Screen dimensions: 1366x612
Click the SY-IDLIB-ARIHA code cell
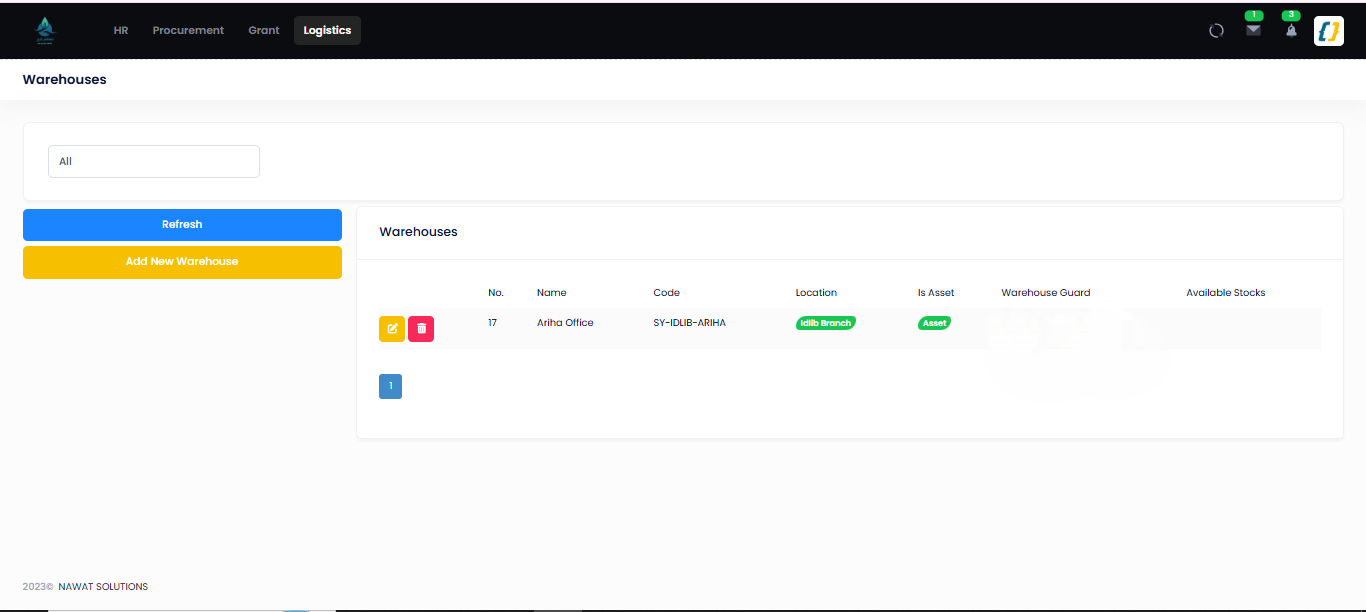coord(690,323)
